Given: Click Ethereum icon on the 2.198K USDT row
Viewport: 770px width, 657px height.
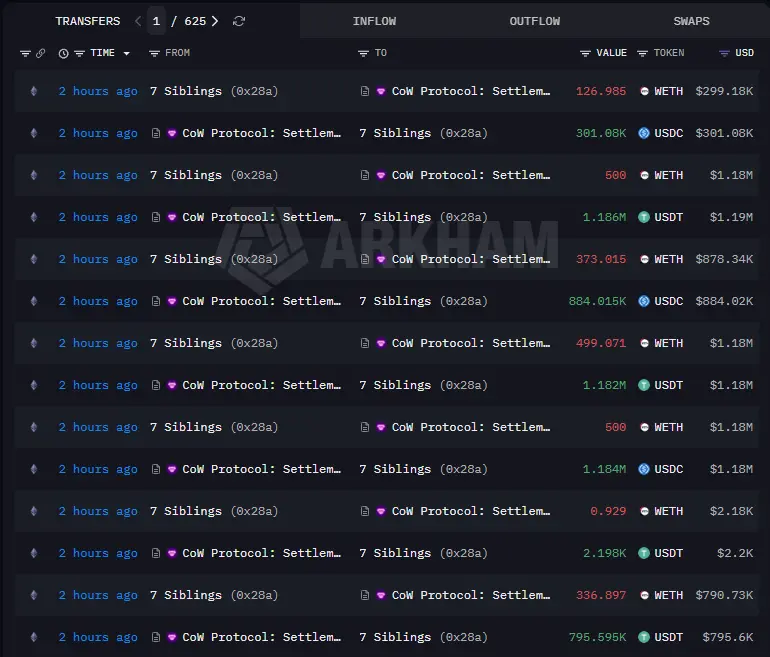Looking at the screenshot, I should (33, 553).
